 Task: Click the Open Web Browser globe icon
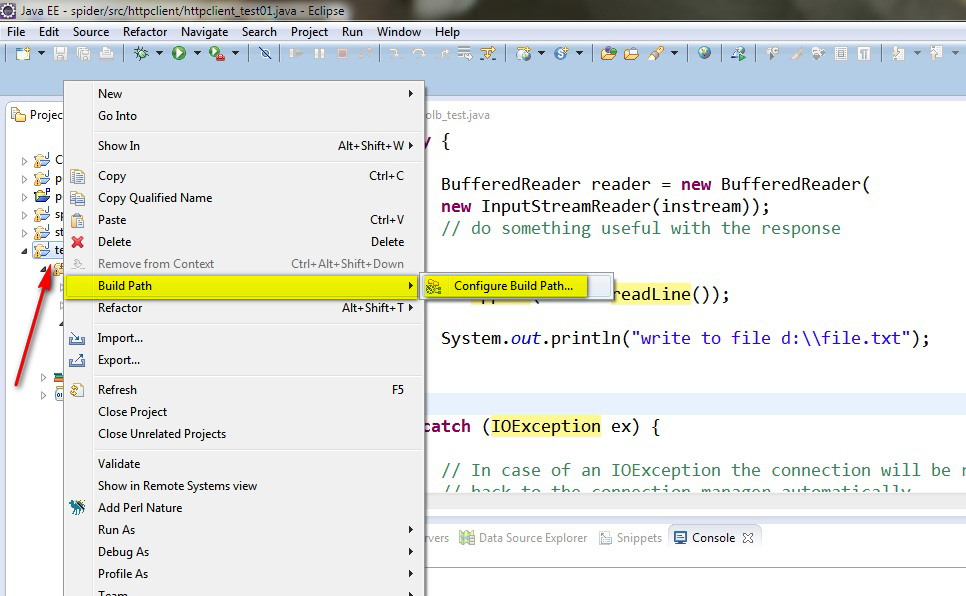point(704,54)
